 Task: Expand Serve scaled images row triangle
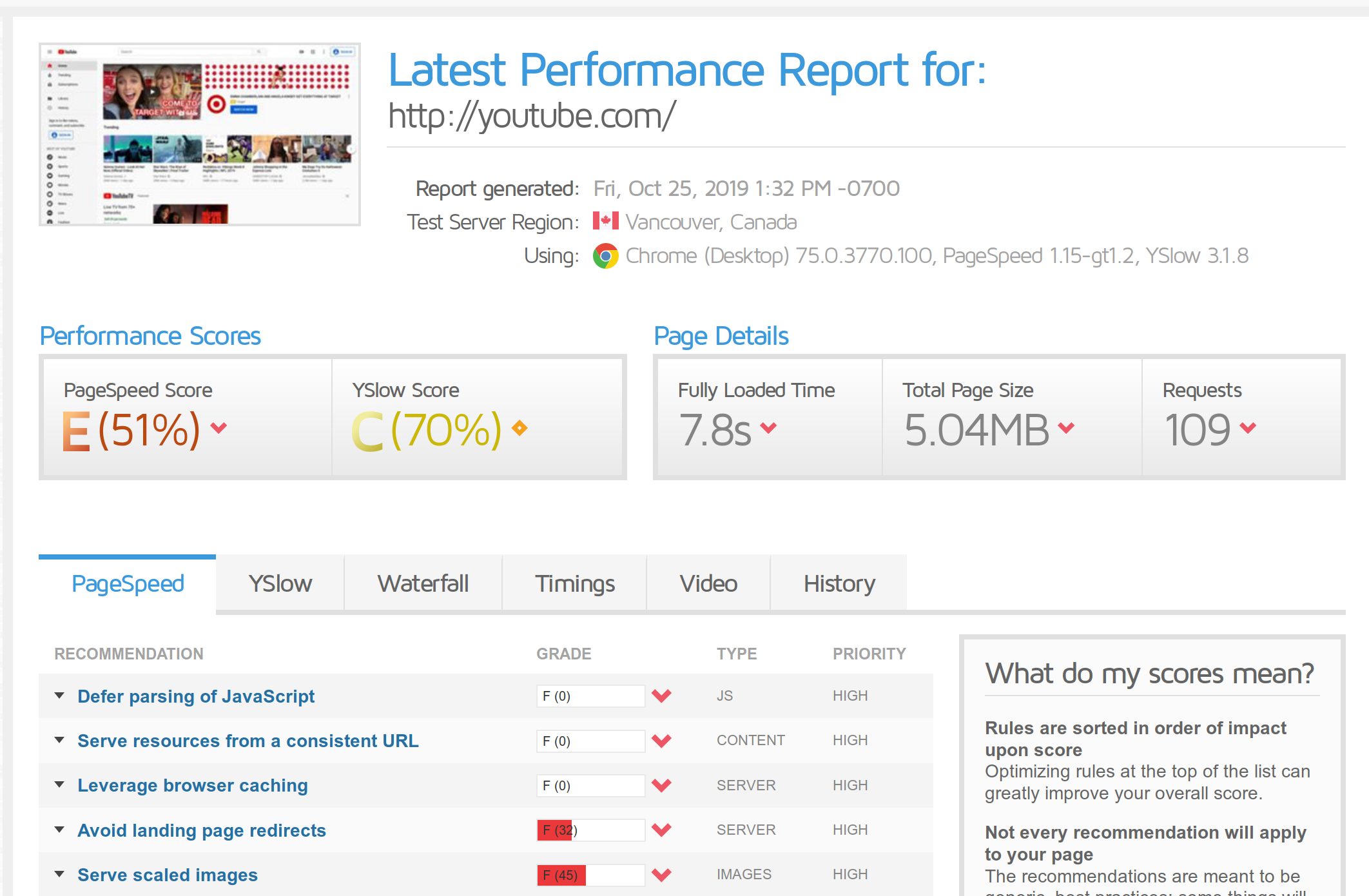pyautogui.click(x=59, y=874)
